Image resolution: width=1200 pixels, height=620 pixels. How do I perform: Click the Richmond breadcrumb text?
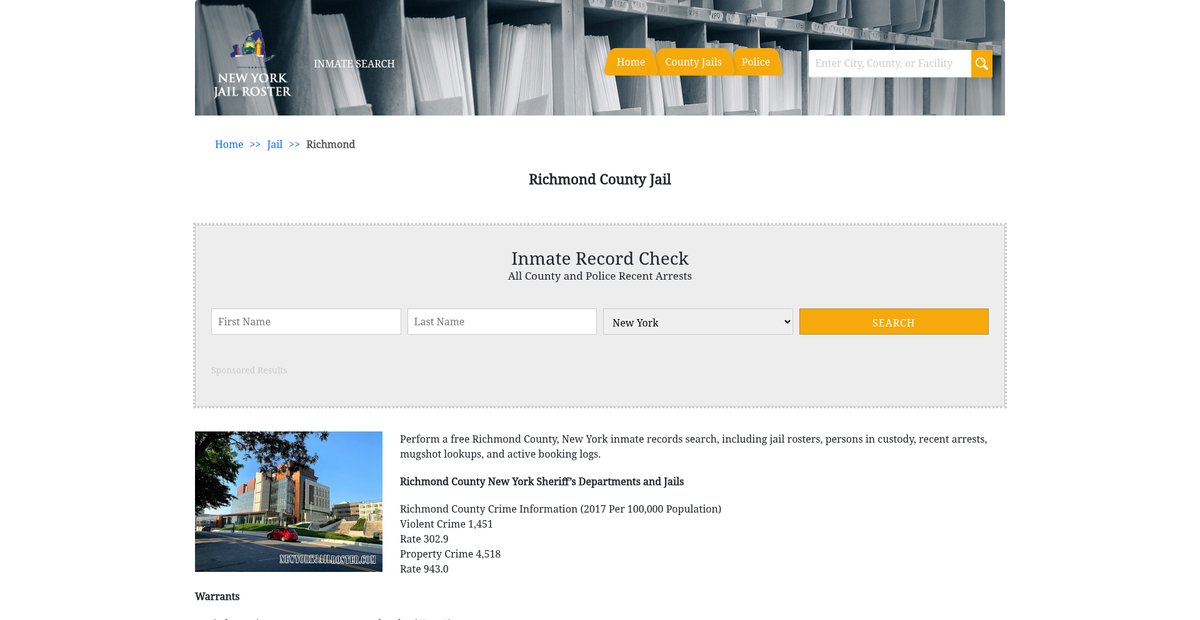(x=331, y=145)
